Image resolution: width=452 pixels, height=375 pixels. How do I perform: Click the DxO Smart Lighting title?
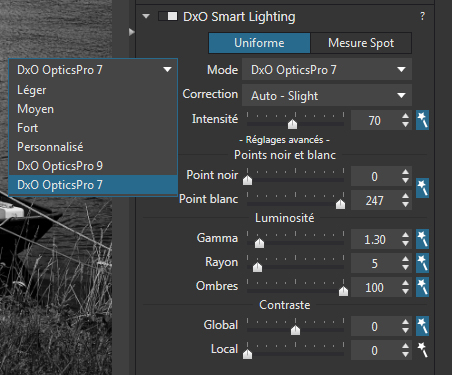[x=239, y=17]
